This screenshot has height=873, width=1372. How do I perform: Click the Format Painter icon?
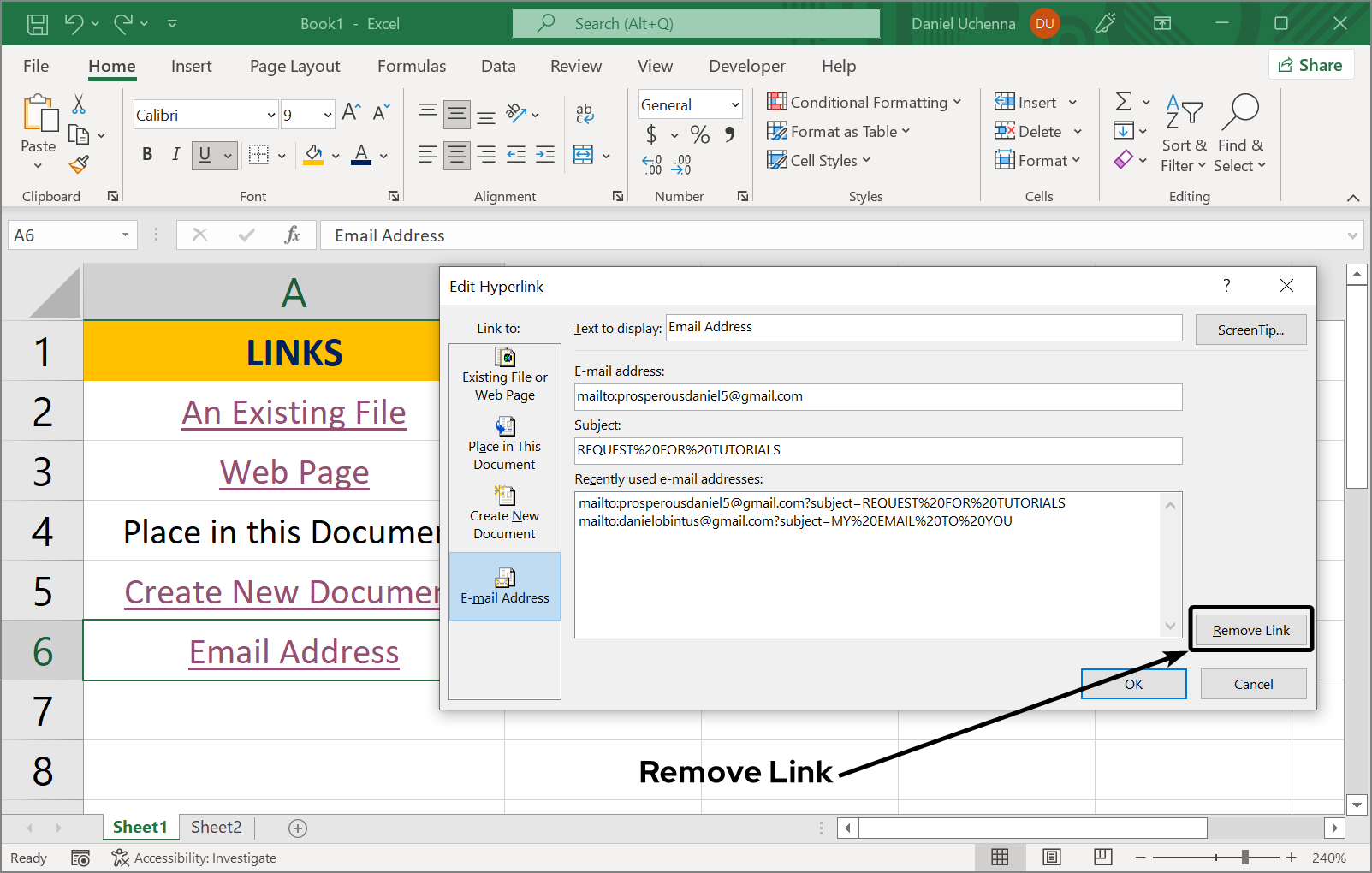click(80, 163)
